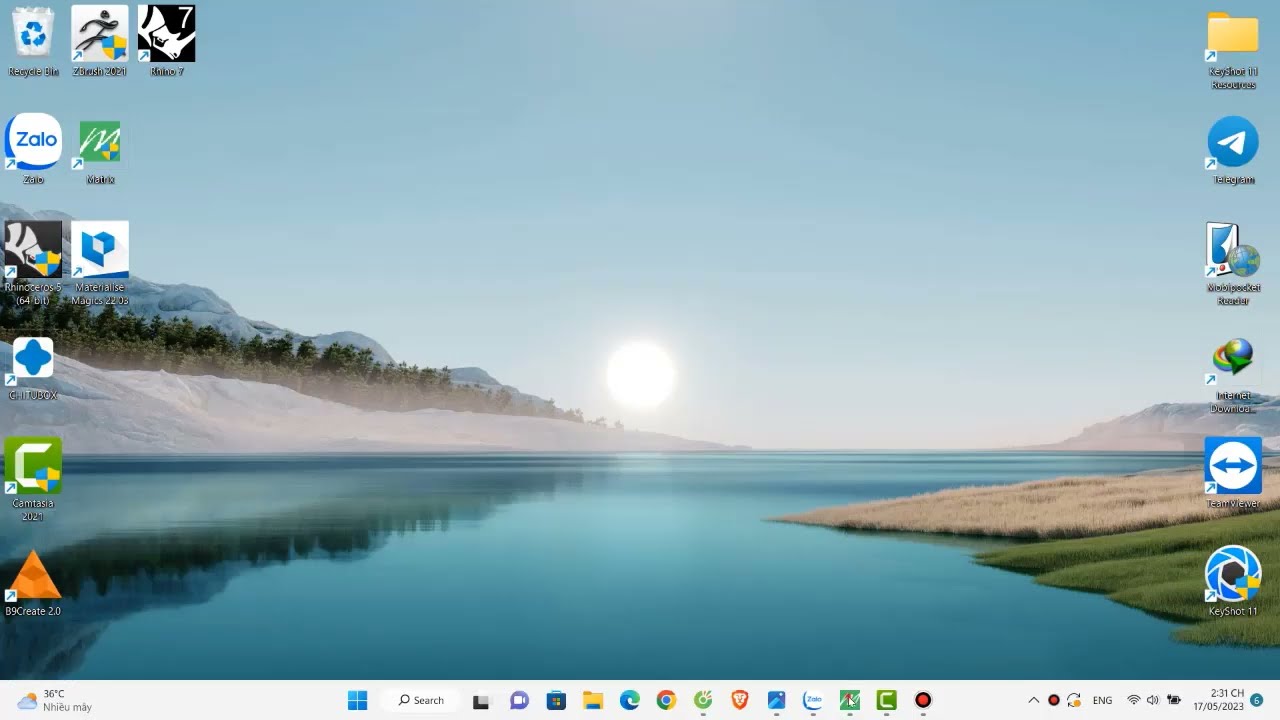Open the Coc Coc browser taskbar icon

pyautogui.click(x=703, y=700)
